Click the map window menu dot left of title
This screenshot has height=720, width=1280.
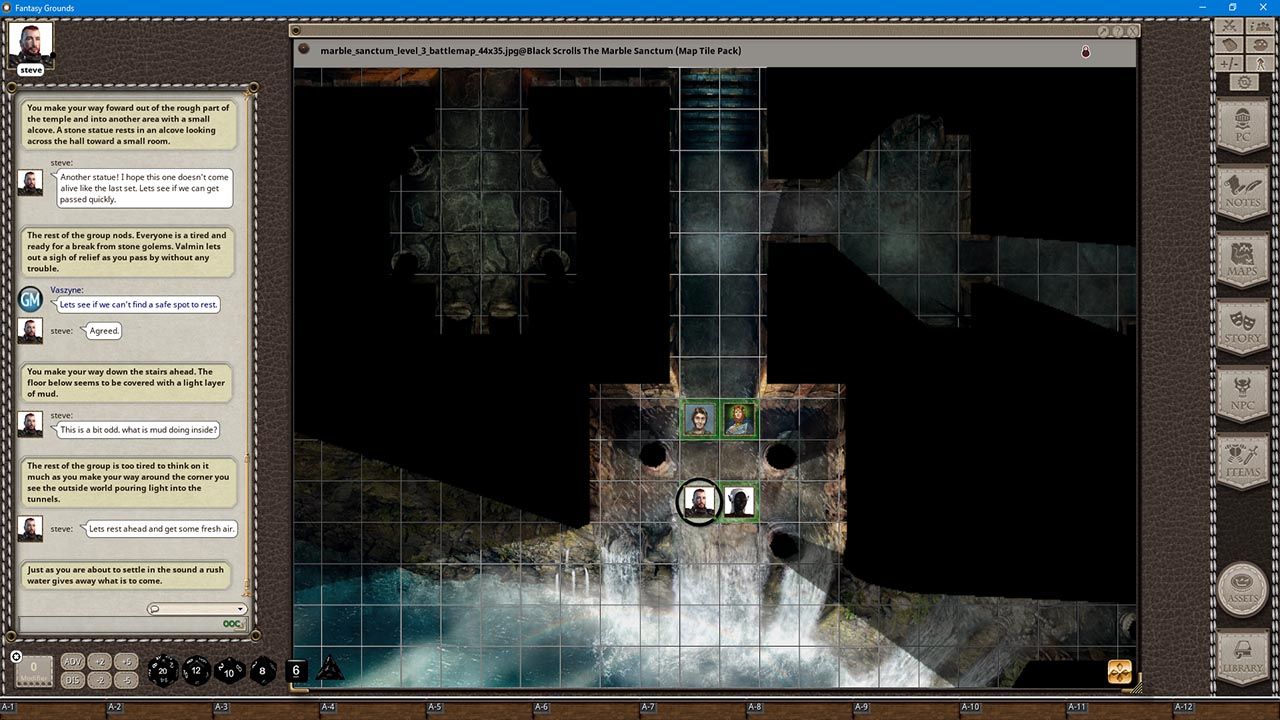tap(304, 50)
